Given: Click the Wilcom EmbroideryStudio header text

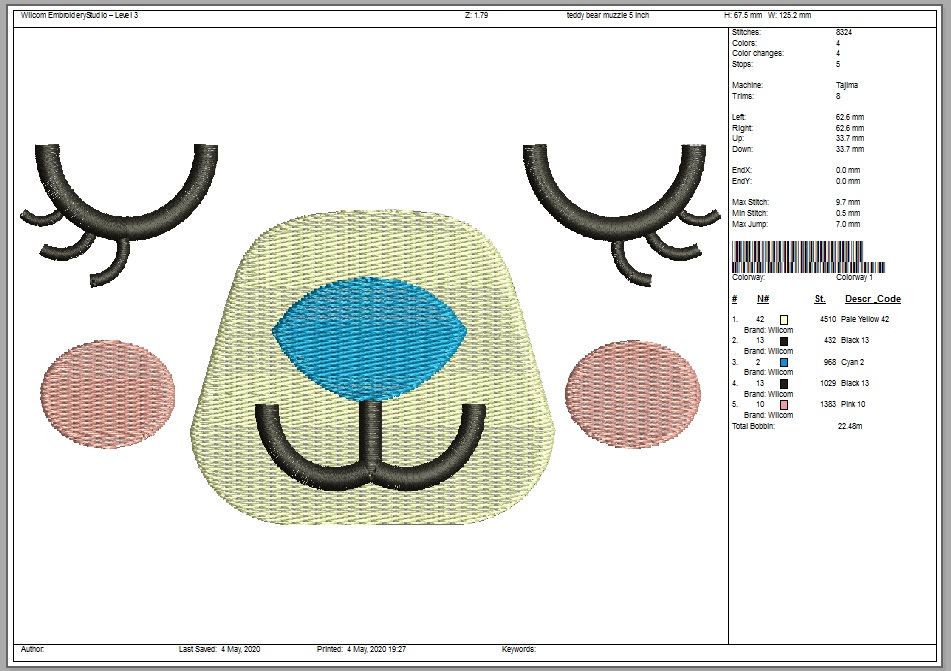Looking at the screenshot, I should [79, 16].
